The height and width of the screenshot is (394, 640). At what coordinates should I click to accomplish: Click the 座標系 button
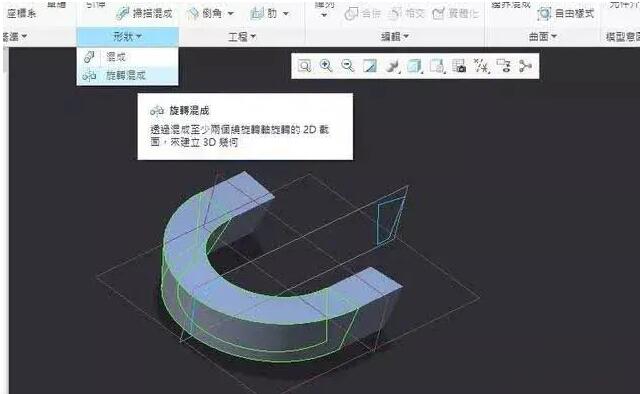21,13
